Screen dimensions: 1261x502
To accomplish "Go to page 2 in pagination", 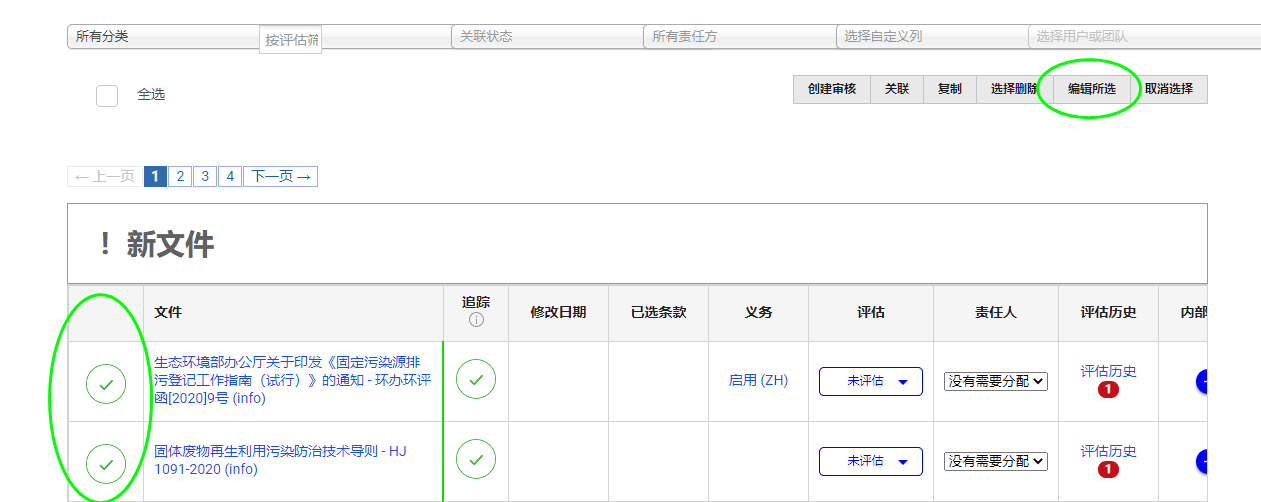I will (x=180, y=177).
